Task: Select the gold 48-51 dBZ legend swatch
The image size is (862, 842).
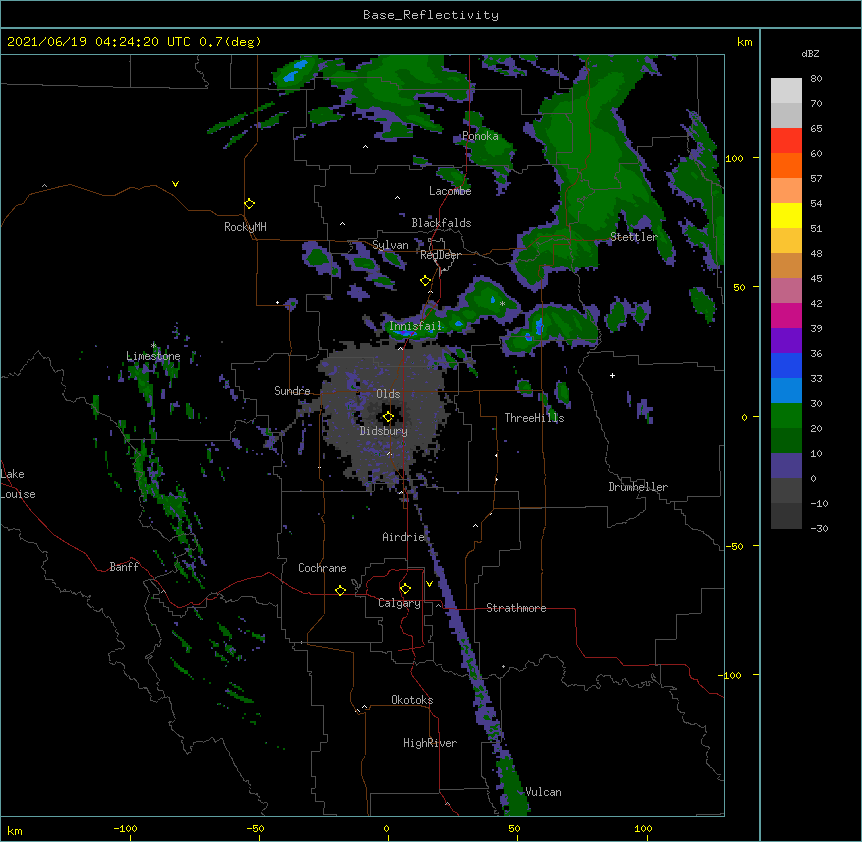Action: pyautogui.click(x=786, y=240)
